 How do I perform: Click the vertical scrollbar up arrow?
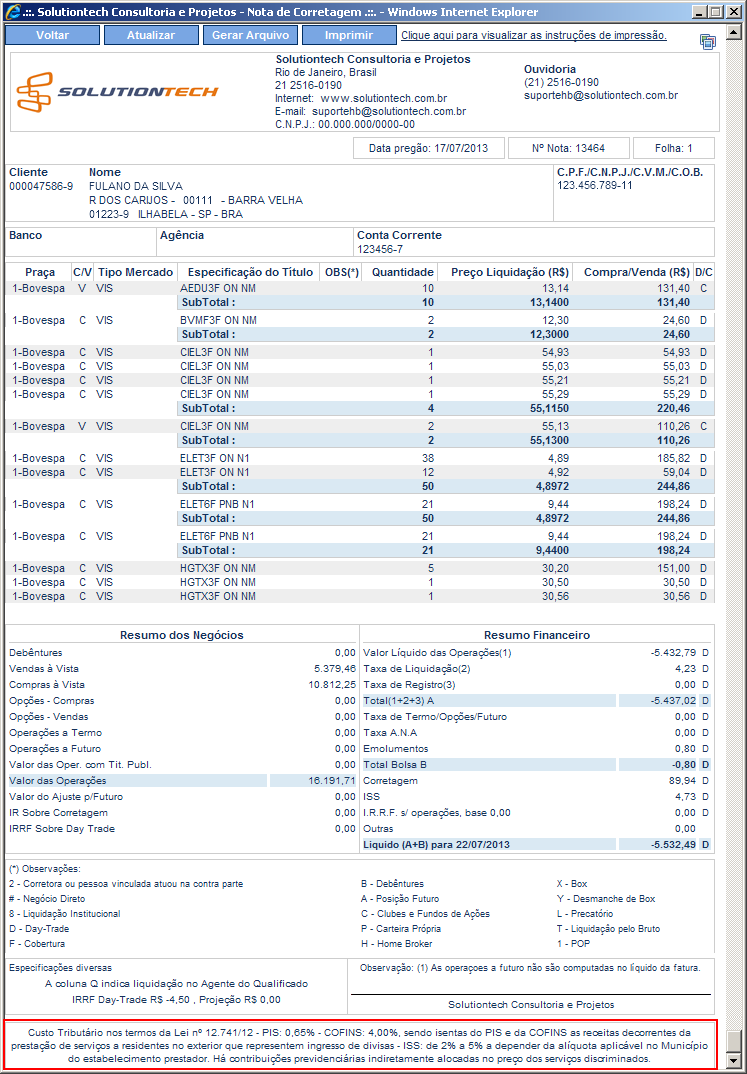[733, 32]
